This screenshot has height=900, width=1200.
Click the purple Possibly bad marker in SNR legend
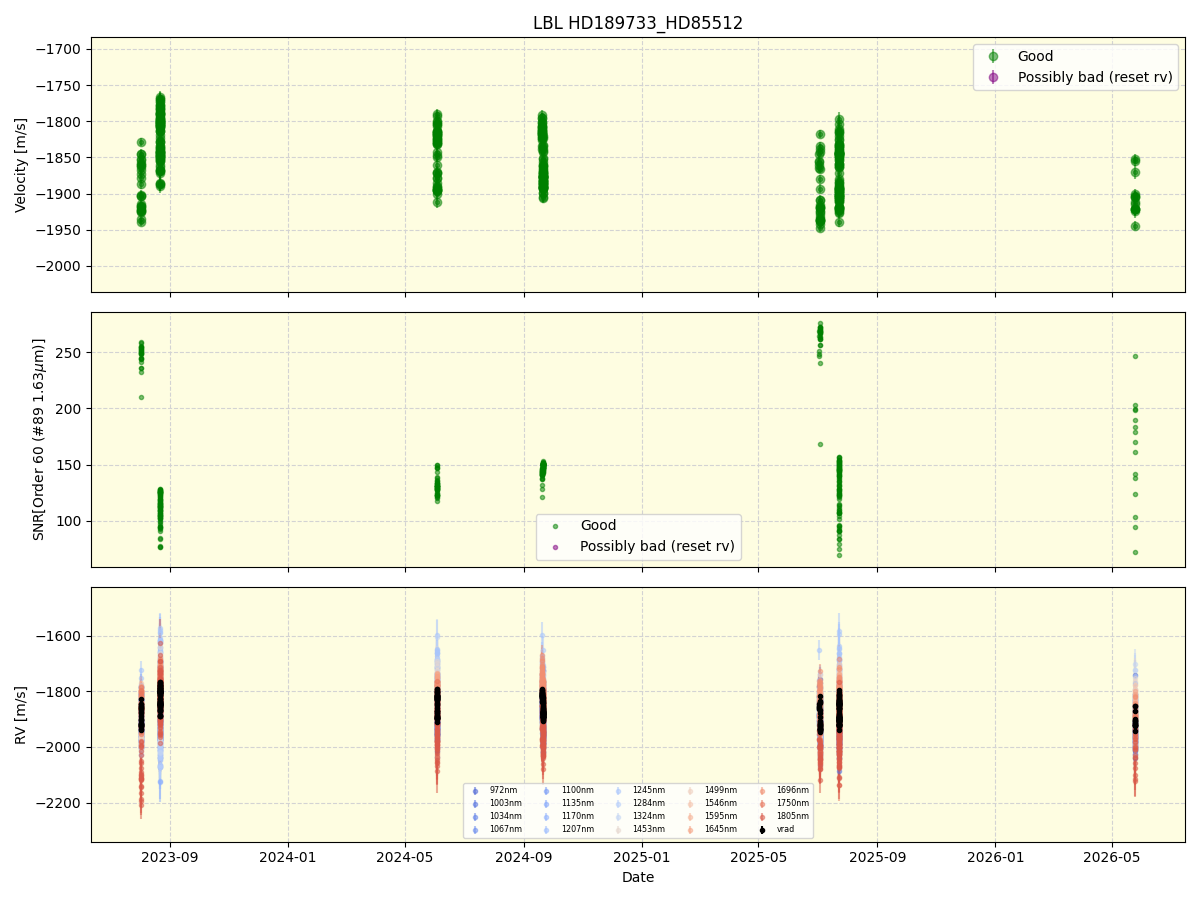tap(556, 546)
